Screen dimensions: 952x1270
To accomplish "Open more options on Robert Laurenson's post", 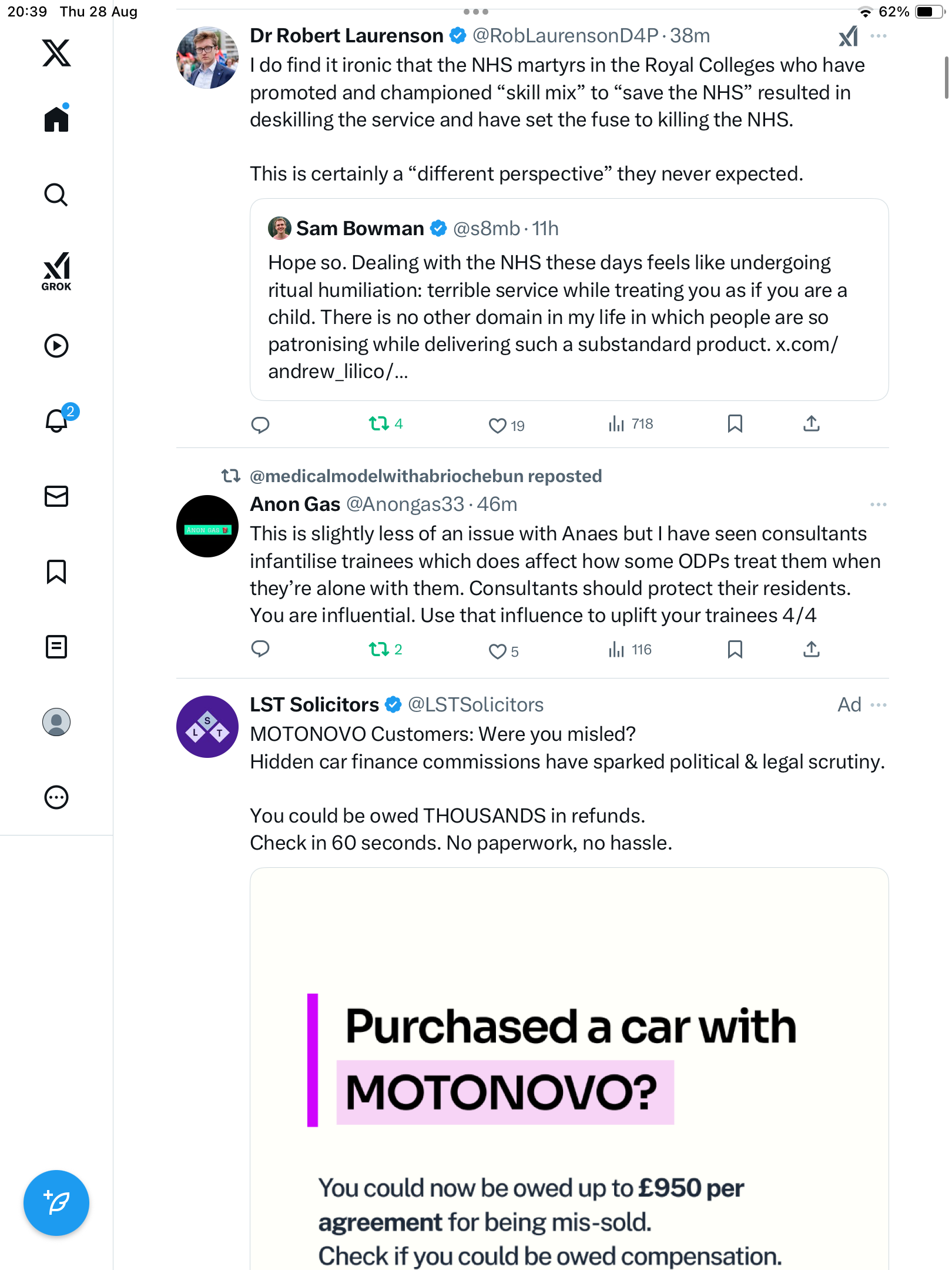I will (879, 36).
